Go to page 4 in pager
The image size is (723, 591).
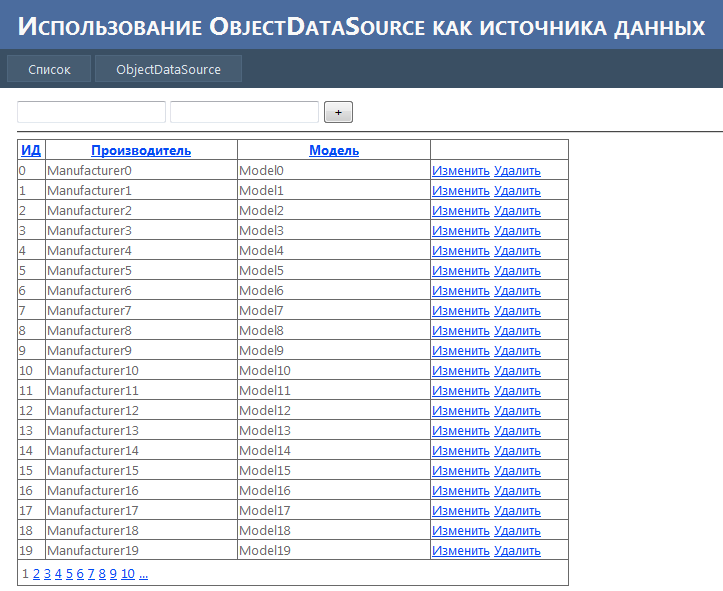58,573
